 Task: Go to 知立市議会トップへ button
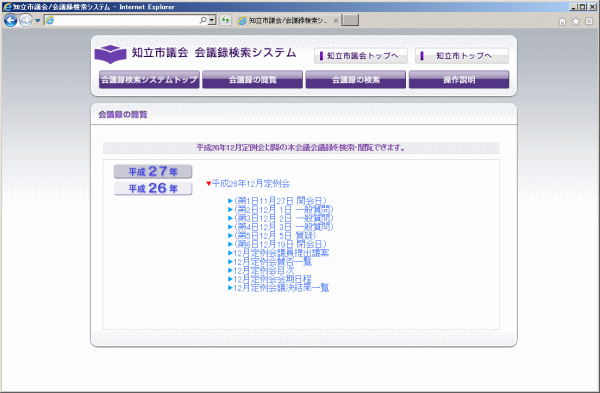pyautogui.click(x=360, y=56)
